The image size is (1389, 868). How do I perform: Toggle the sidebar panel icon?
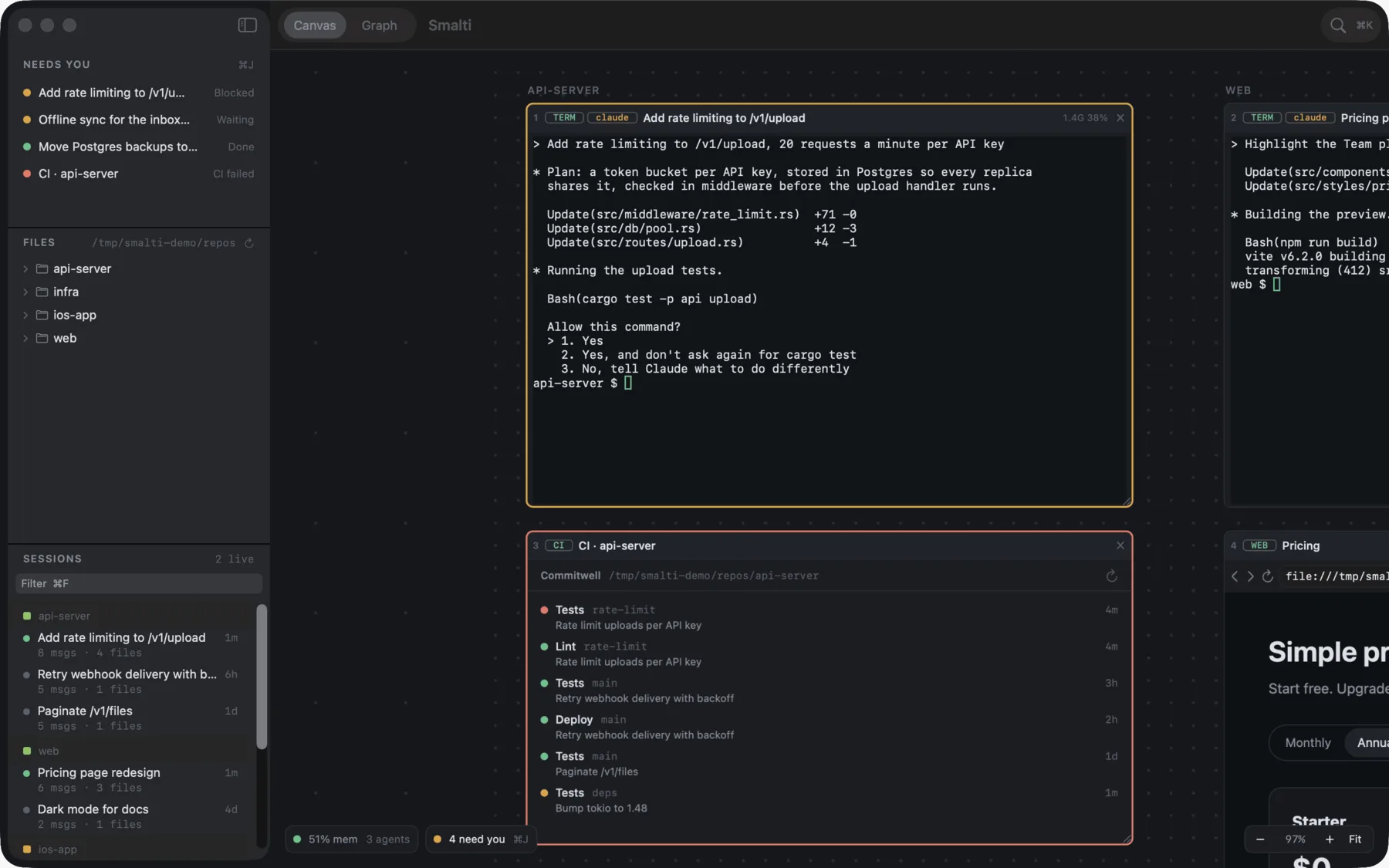(247, 25)
